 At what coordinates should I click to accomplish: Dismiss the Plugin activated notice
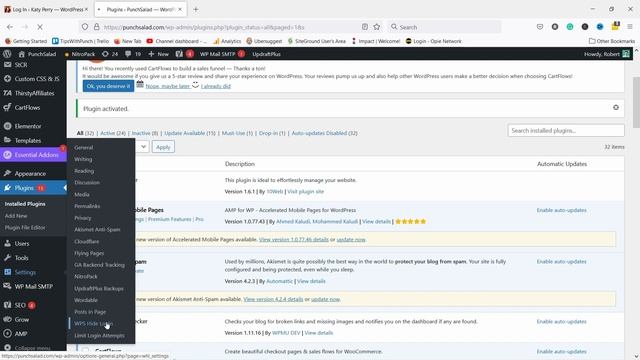616,107
